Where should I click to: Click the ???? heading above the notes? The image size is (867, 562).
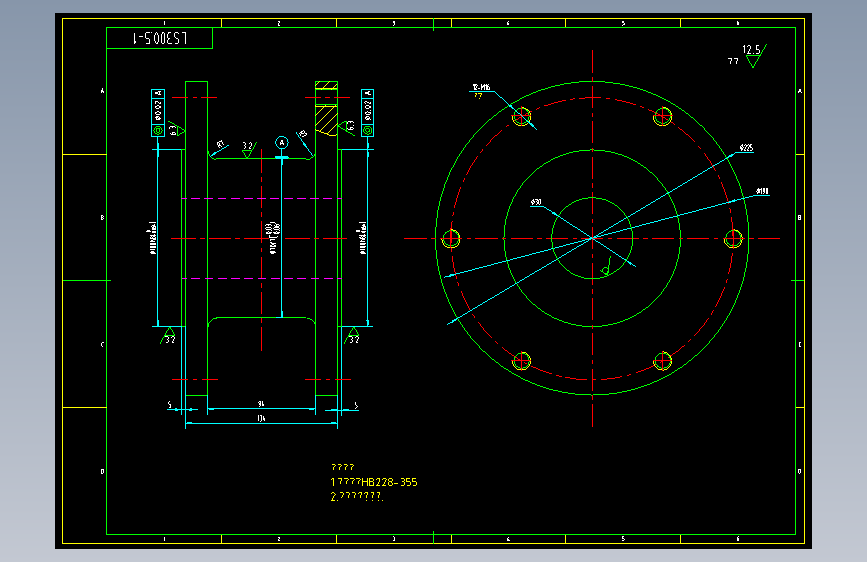(343, 467)
